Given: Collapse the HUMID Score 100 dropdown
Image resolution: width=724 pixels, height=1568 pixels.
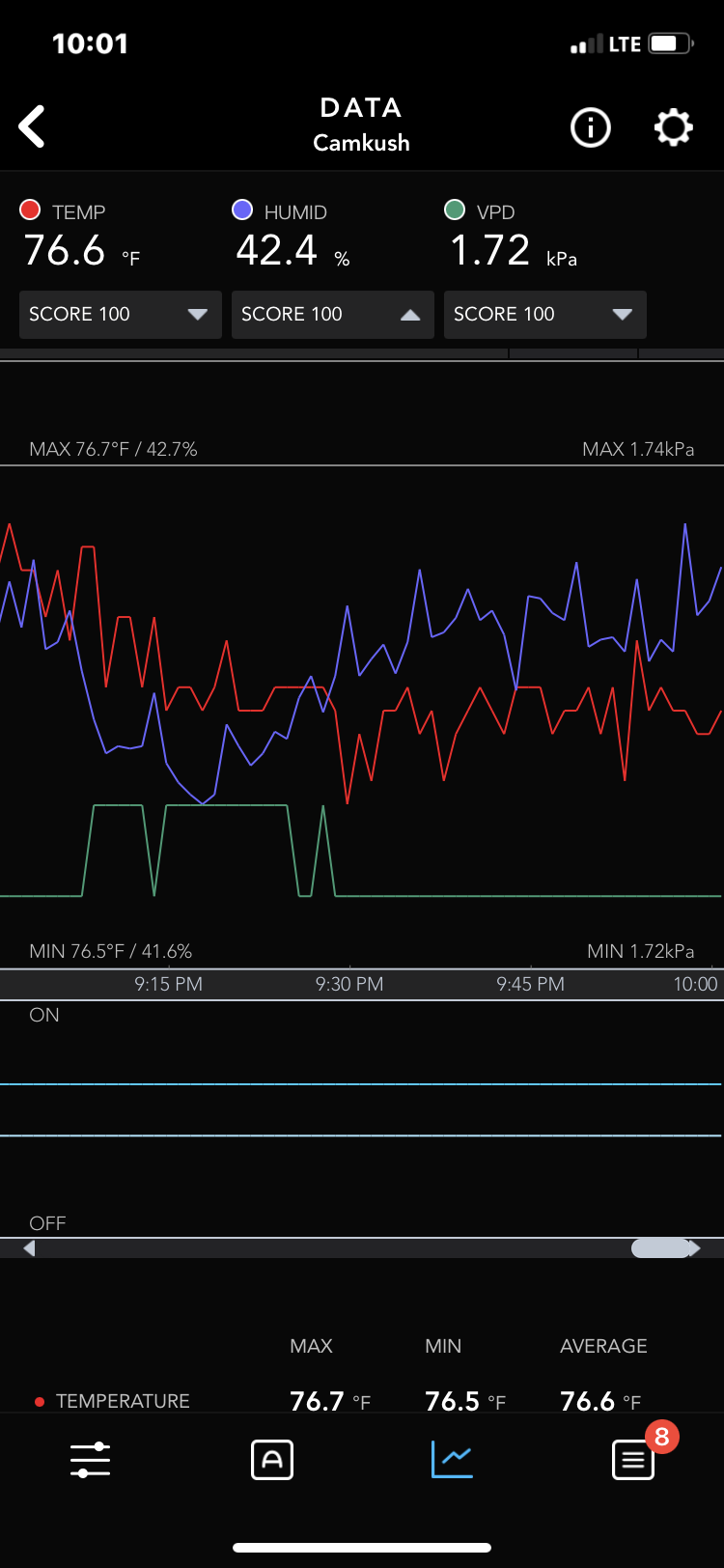Looking at the screenshot, I should pyautogui.click(x=332, y=315).
